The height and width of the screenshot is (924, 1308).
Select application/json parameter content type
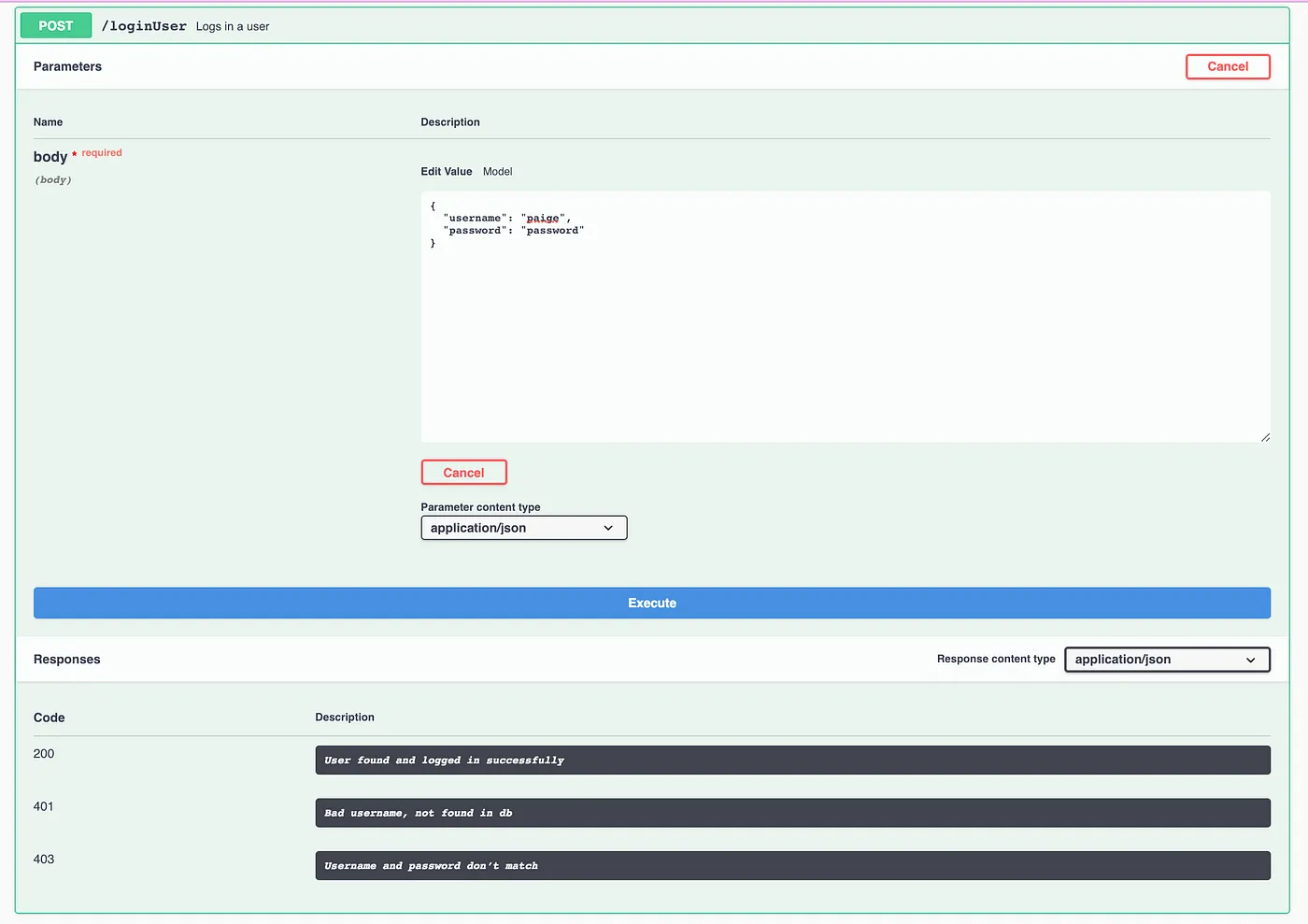coord(509,527)
